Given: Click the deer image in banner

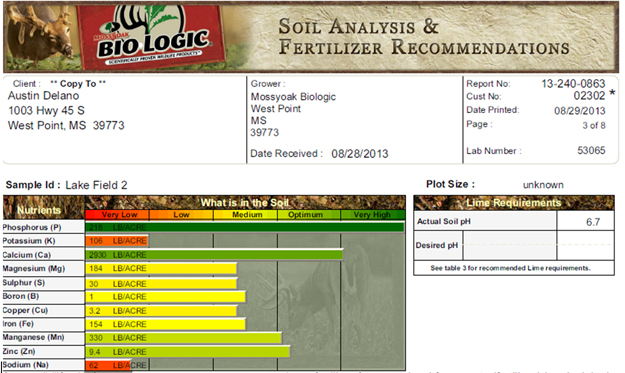Looking at the screenshot, I should pos(40,37).
